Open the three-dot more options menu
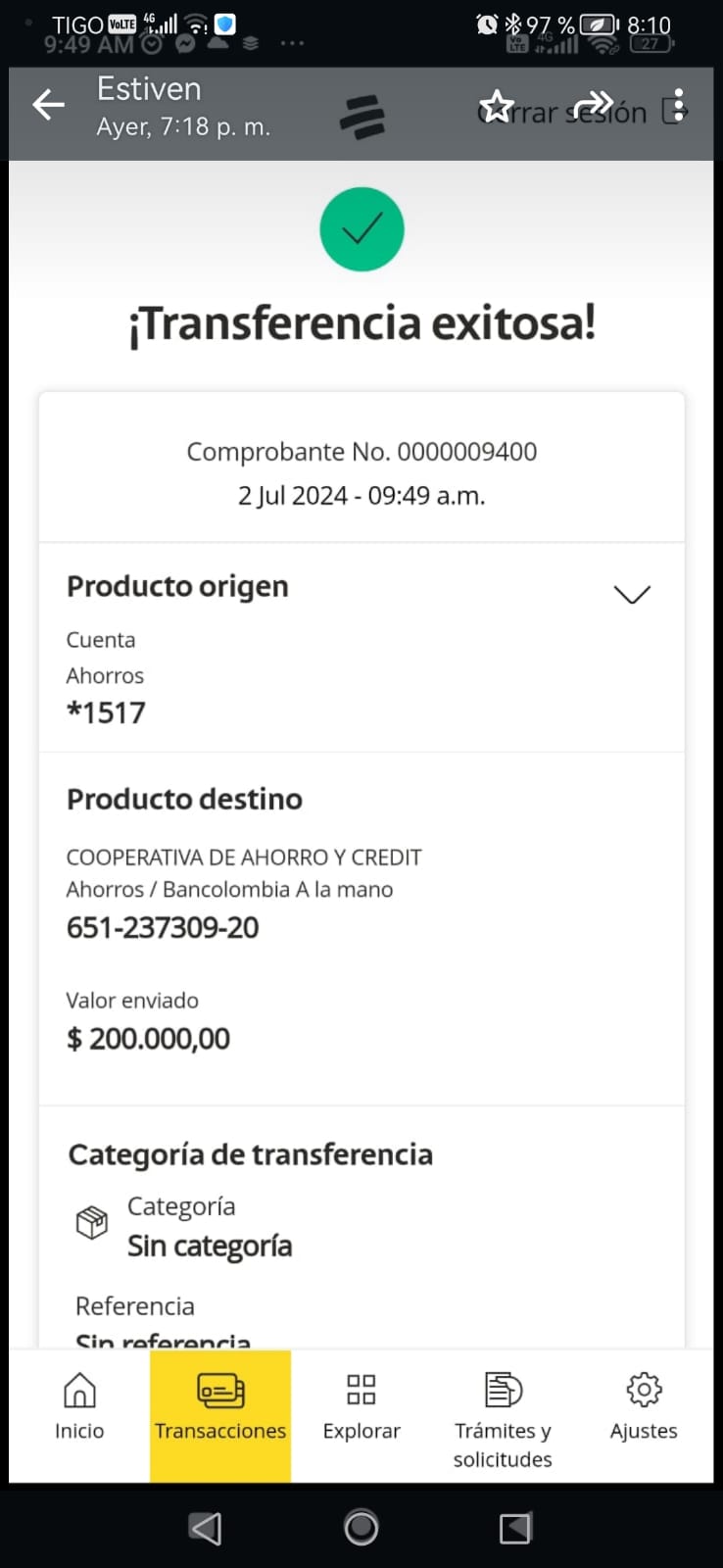Viewport: 723px width, 1568px height. click(678, 106)
